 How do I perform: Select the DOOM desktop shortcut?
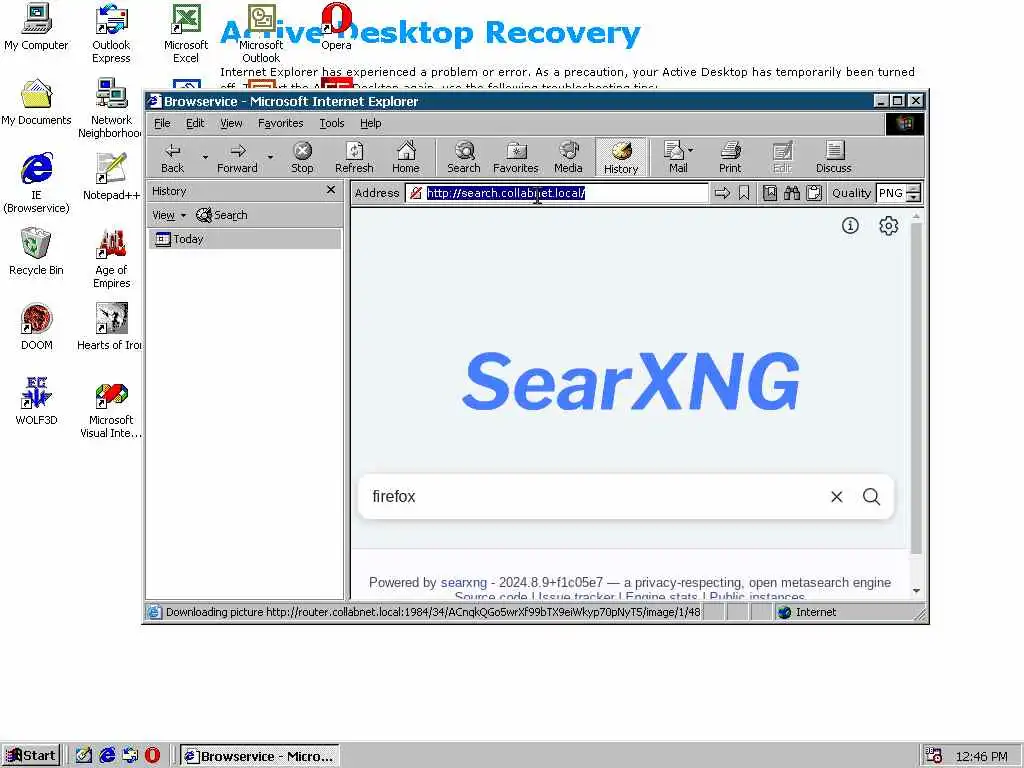36,327
